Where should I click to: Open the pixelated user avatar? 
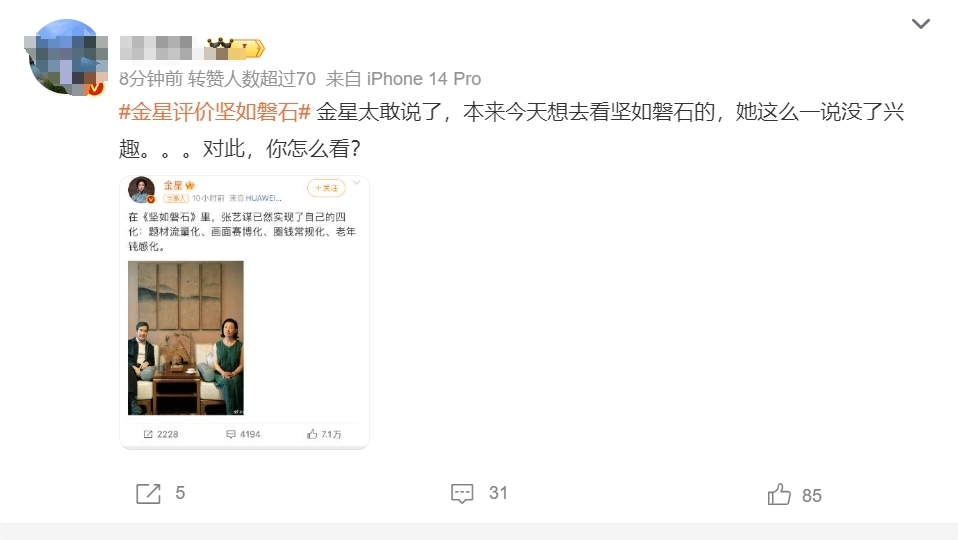66,57
